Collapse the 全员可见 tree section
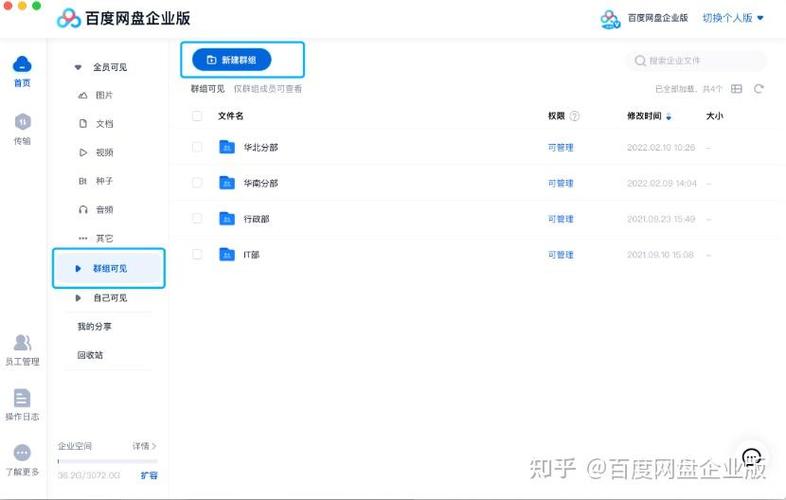 click(x=78, y=67)
